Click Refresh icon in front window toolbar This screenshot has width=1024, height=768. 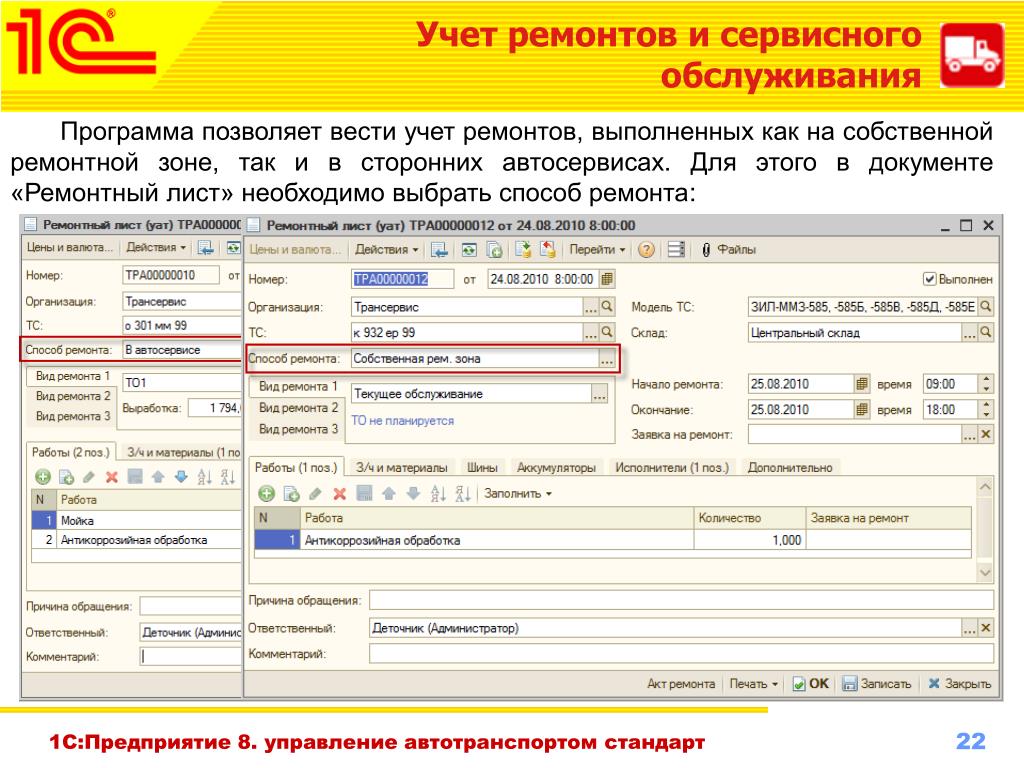point(469,249)
